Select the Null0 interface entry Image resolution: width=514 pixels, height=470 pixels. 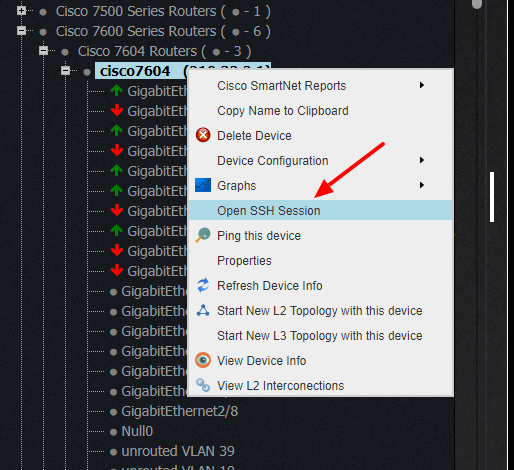(137, 431)
